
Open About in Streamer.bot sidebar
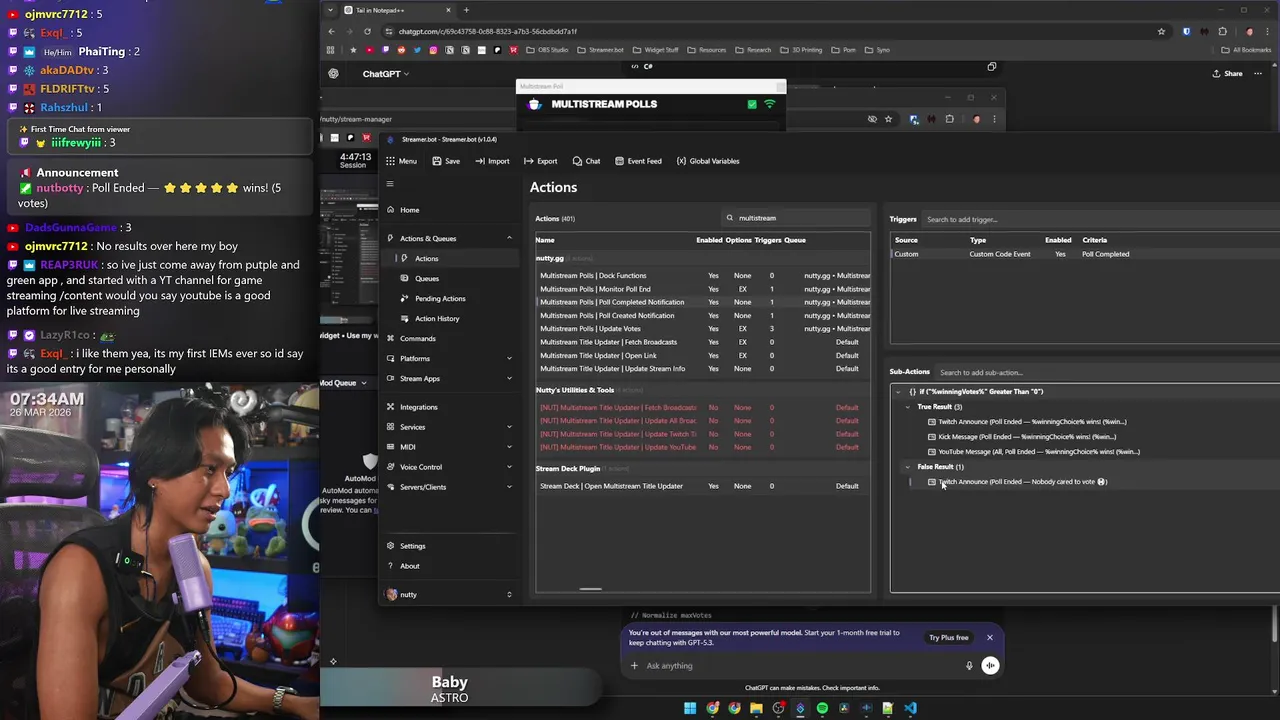pos(409,566)
